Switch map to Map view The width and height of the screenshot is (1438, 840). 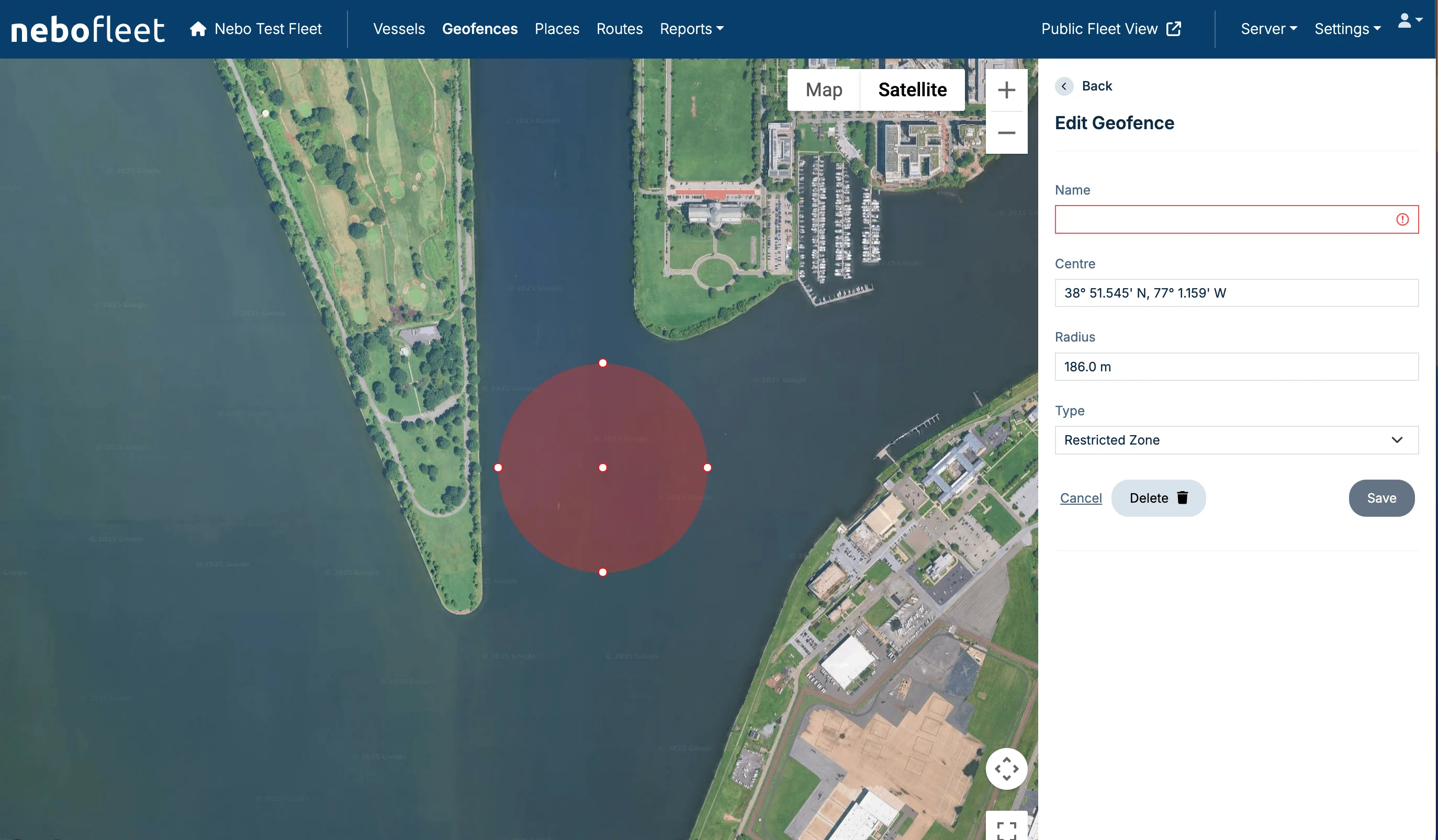(x=824, y=90)
